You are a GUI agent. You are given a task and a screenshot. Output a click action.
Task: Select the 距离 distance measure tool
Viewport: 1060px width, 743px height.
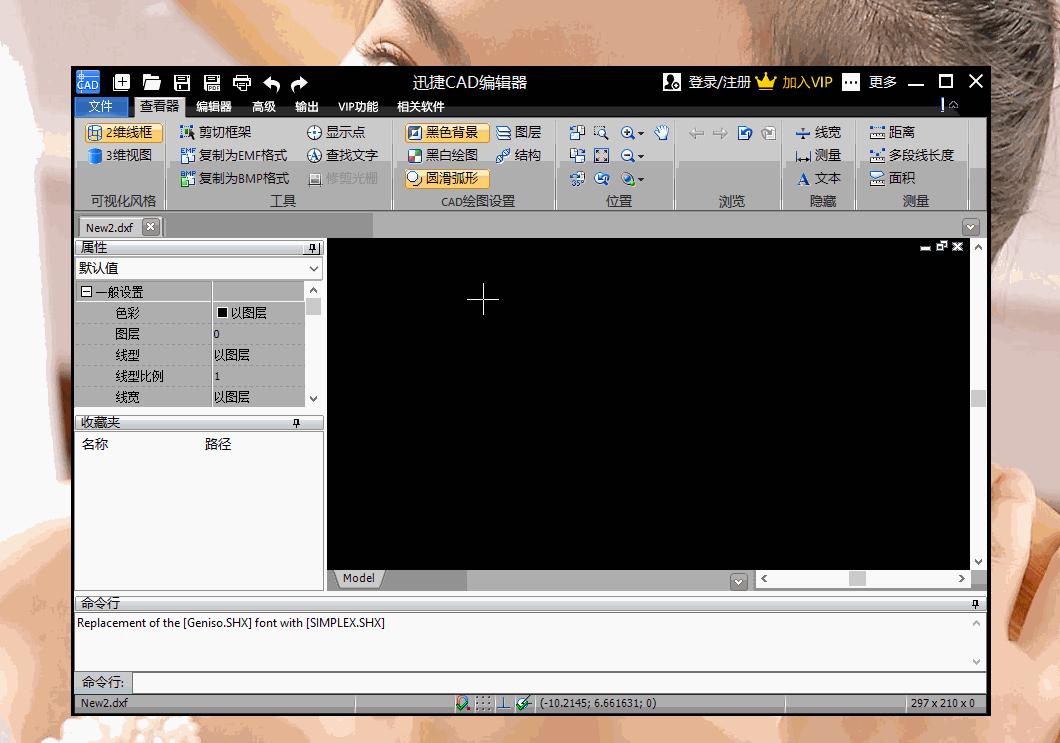pos(892,132)
